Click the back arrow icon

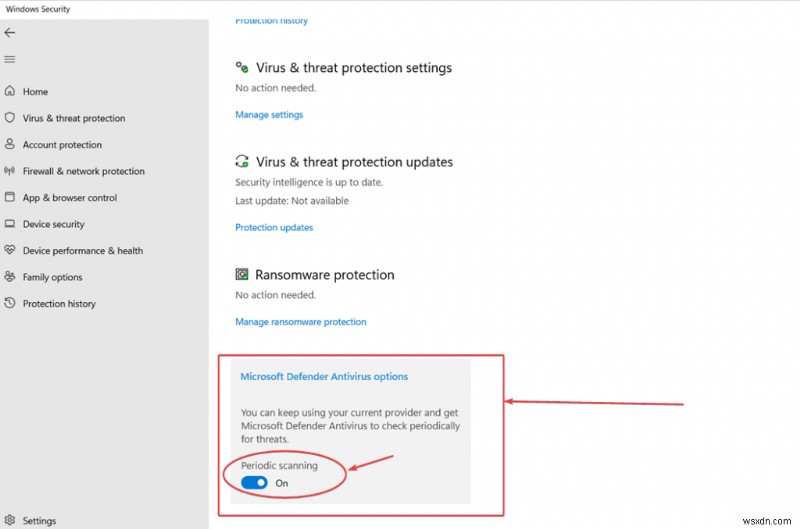click(x=10, y=32)
